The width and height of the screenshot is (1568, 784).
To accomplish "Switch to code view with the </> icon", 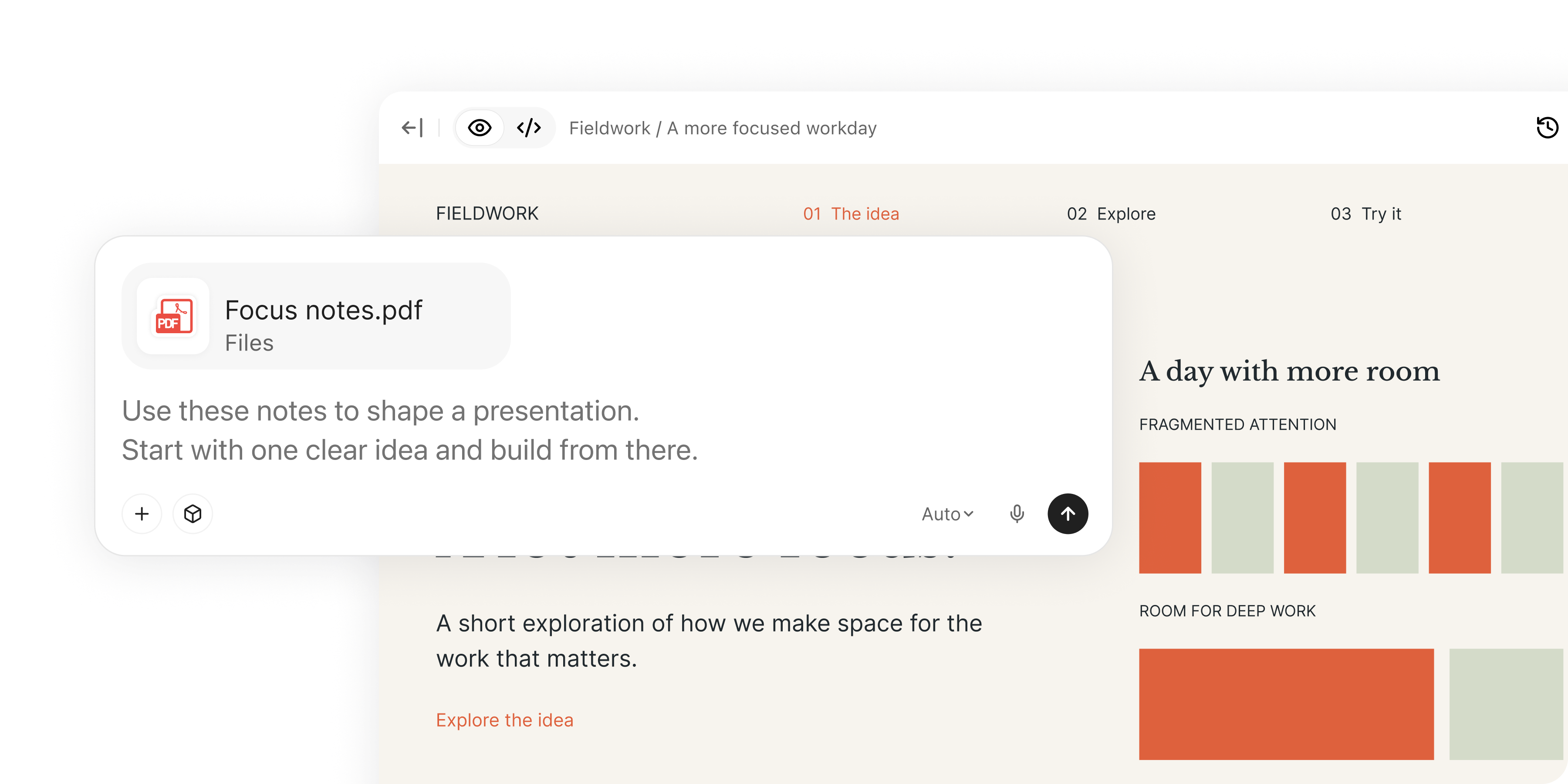I will click(x=528, y=128).
